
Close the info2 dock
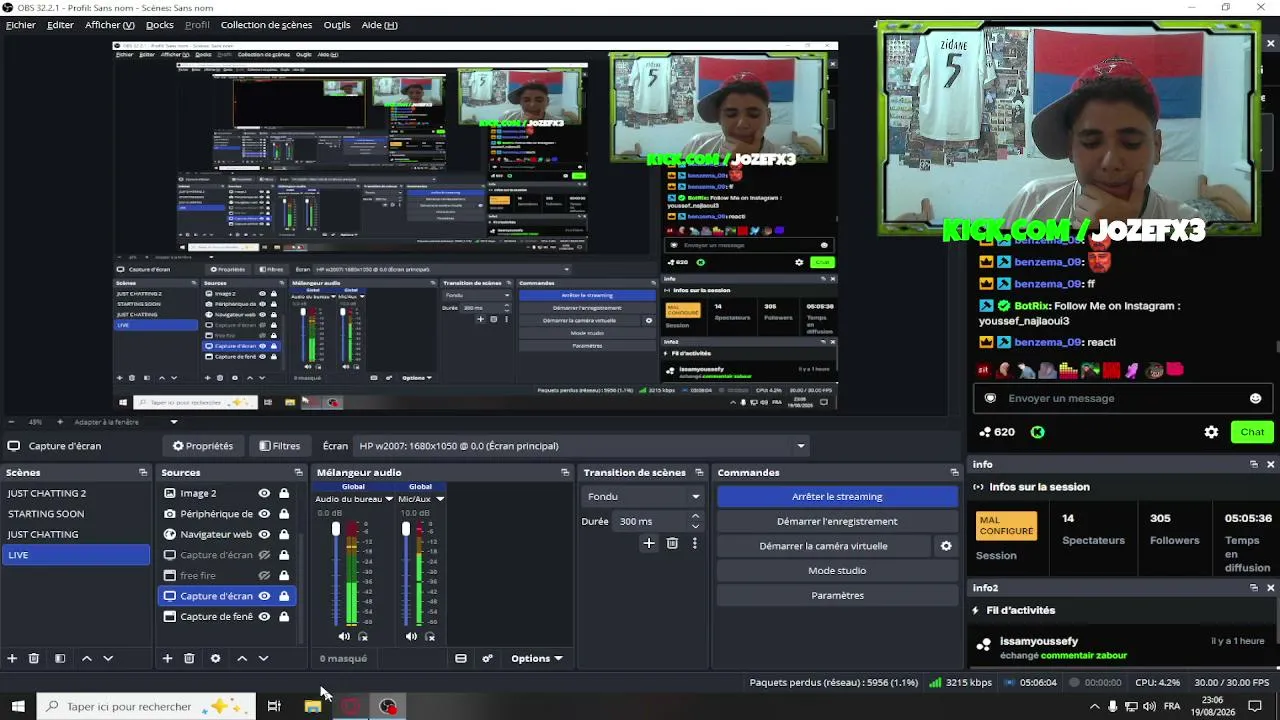[x=1271, y=588]
